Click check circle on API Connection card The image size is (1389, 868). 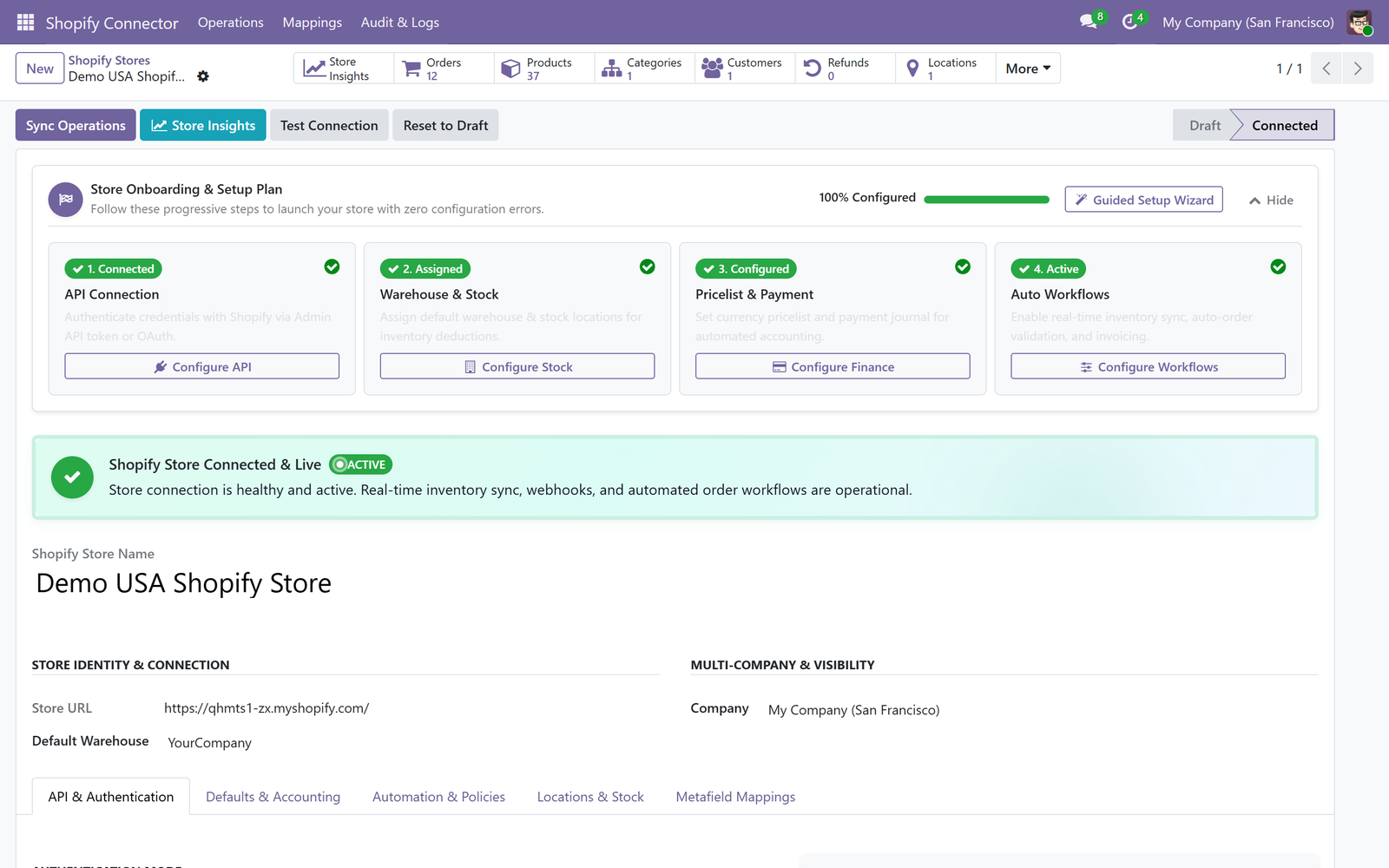pyautogui.click(x=332, y=266)
